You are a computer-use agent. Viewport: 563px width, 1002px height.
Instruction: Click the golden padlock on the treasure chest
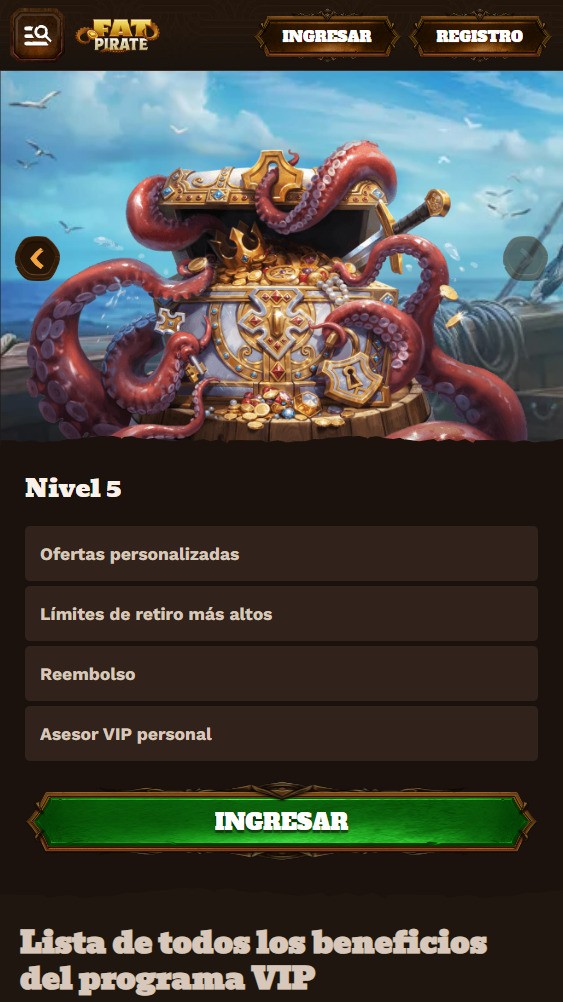click(351, 379)
